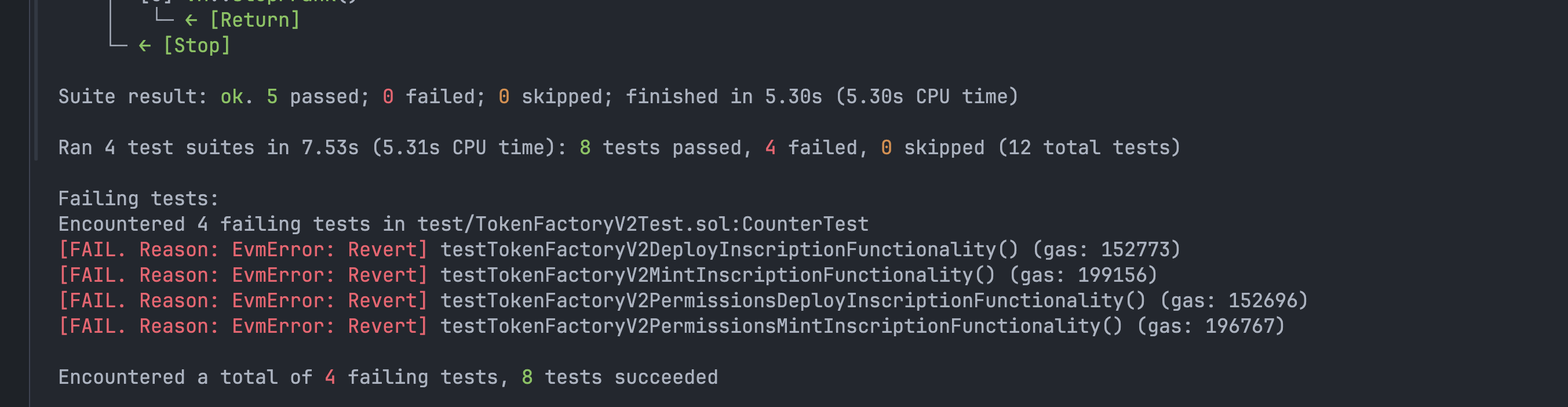
Task: Click the gas: 152696 value
Action: (1234, 301)
